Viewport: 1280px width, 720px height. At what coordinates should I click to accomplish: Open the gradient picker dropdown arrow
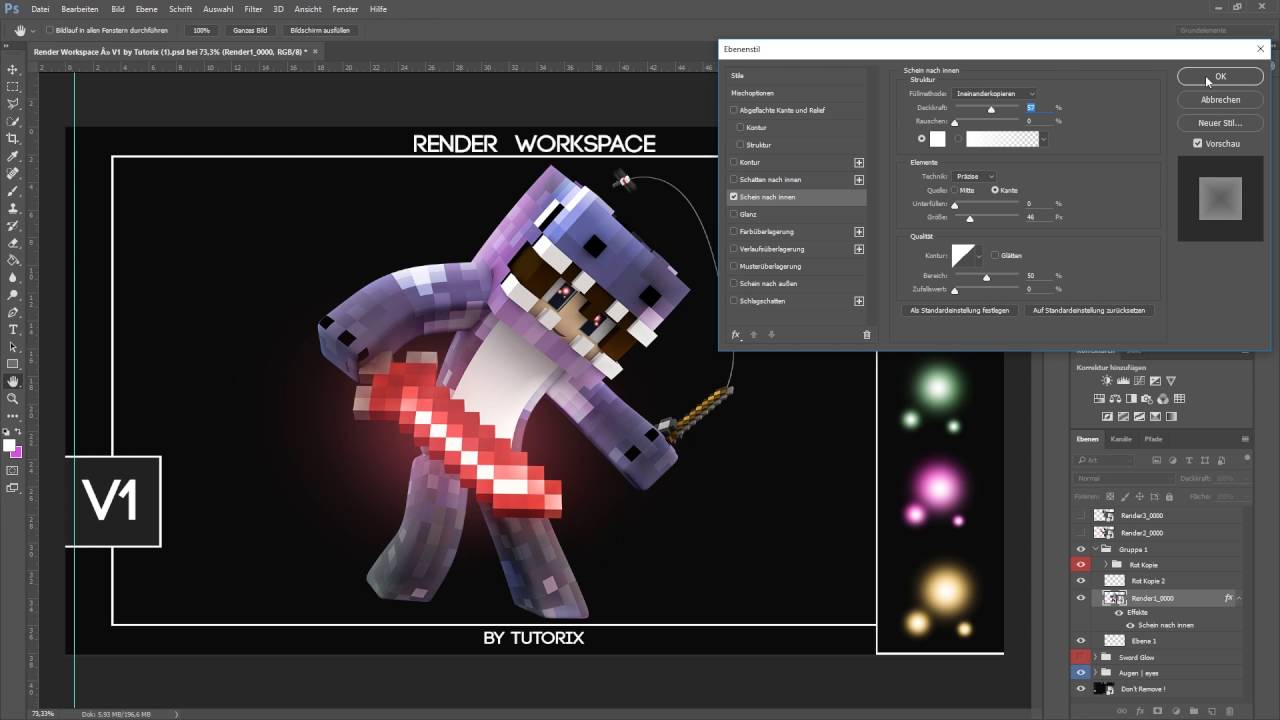click(x=1044, y=139)
